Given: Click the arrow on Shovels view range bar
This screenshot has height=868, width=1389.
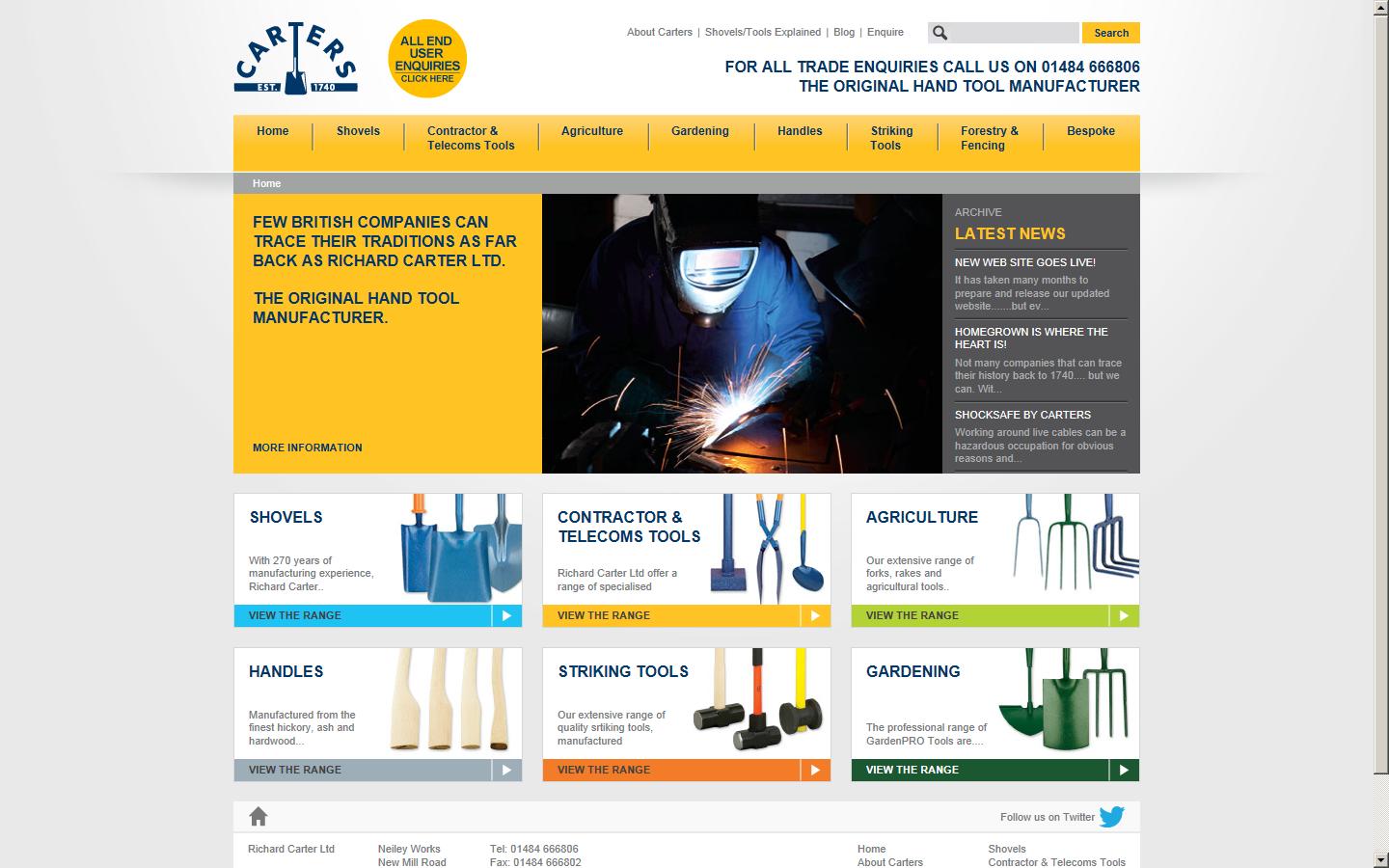Looking at the screenshot, I should (x=504, y=615).
